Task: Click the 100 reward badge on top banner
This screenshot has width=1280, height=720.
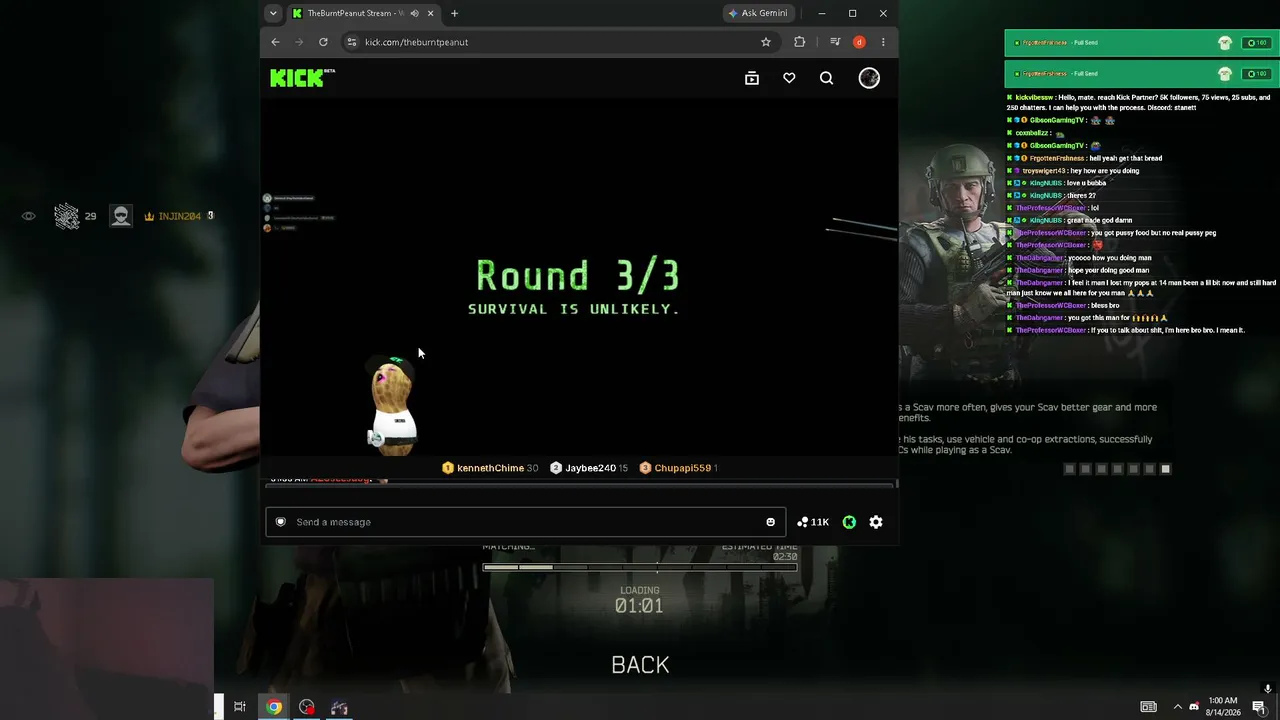Action: [1255, 43]
